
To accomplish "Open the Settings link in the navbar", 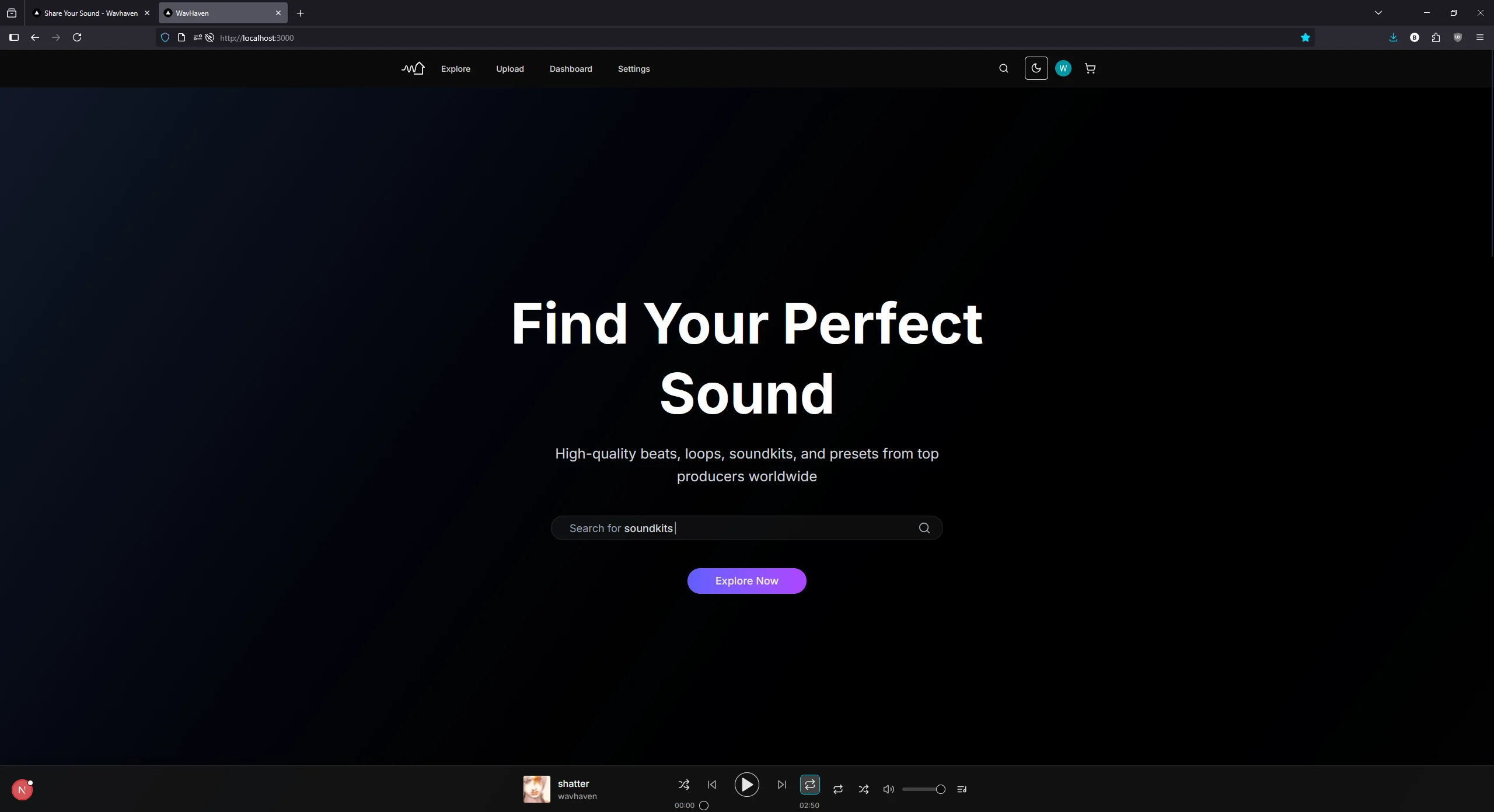I will point(633,69).
